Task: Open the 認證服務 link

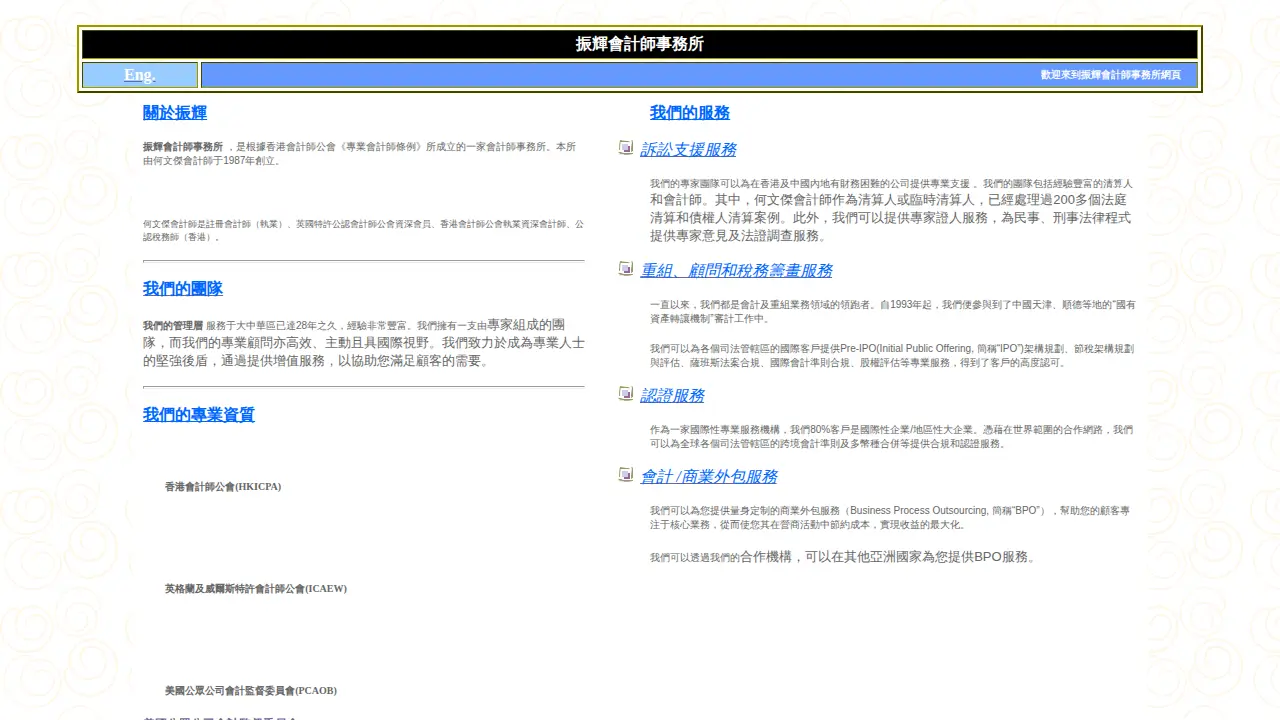Action: point(672,396)
